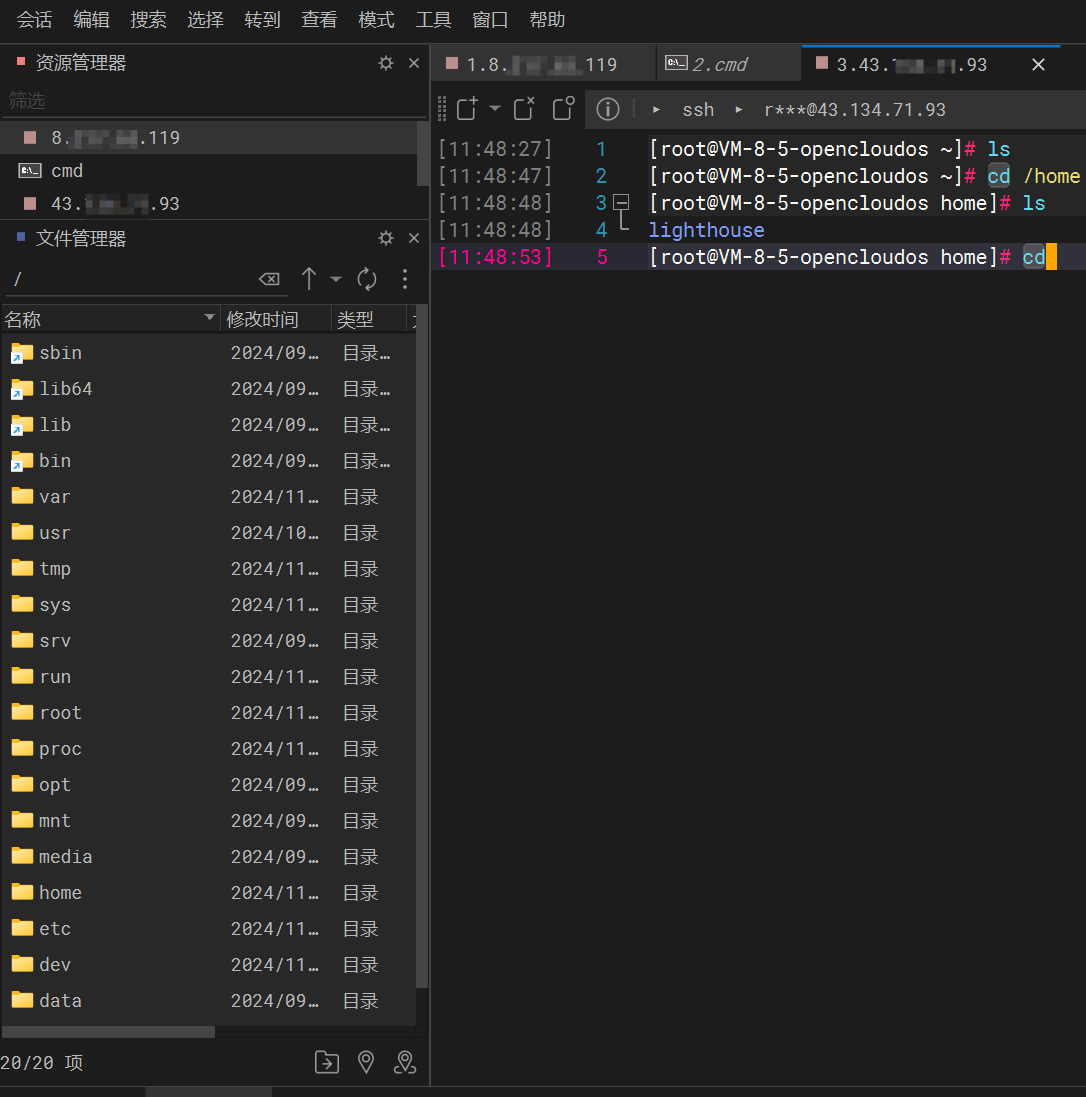The width and height of the screenshot is (1086, 1097).
Task: Click location pin icon in file manager footer
Action: tap(365, 1062)
